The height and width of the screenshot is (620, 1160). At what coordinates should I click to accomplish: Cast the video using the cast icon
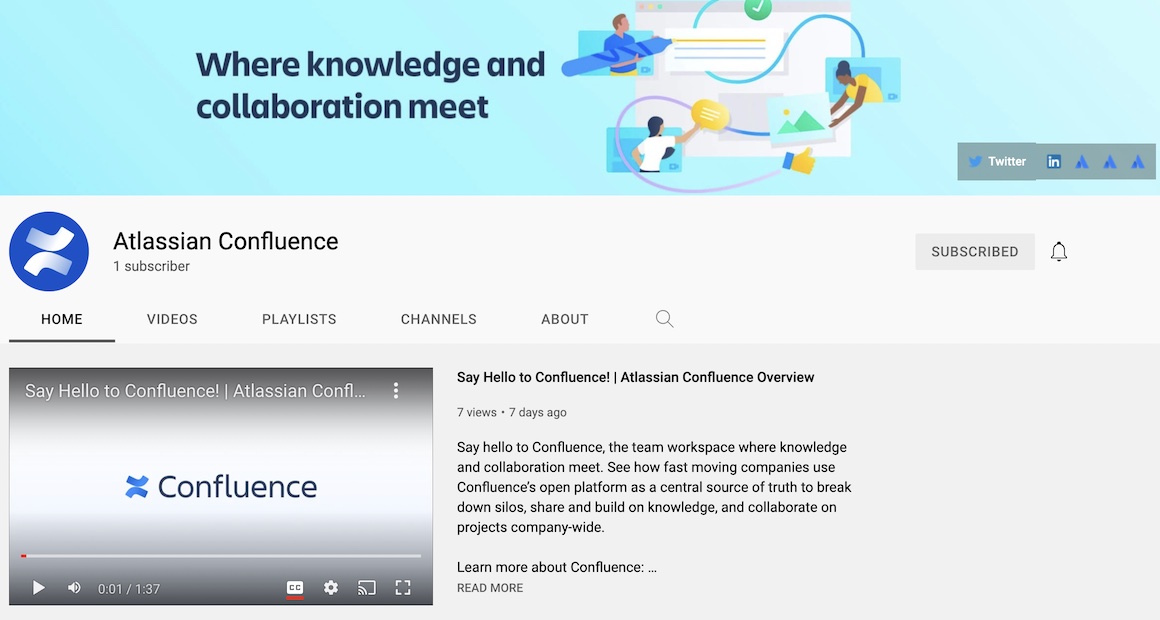click(366, 587)
